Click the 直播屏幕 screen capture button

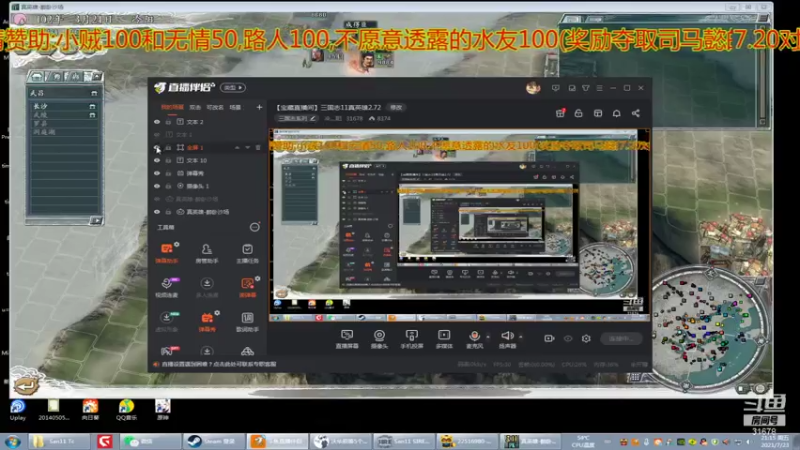click(x=347, y=339)
